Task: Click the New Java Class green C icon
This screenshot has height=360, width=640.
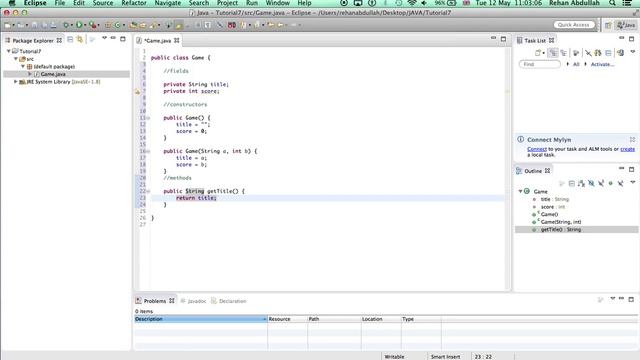Action: tap(118, 25)
